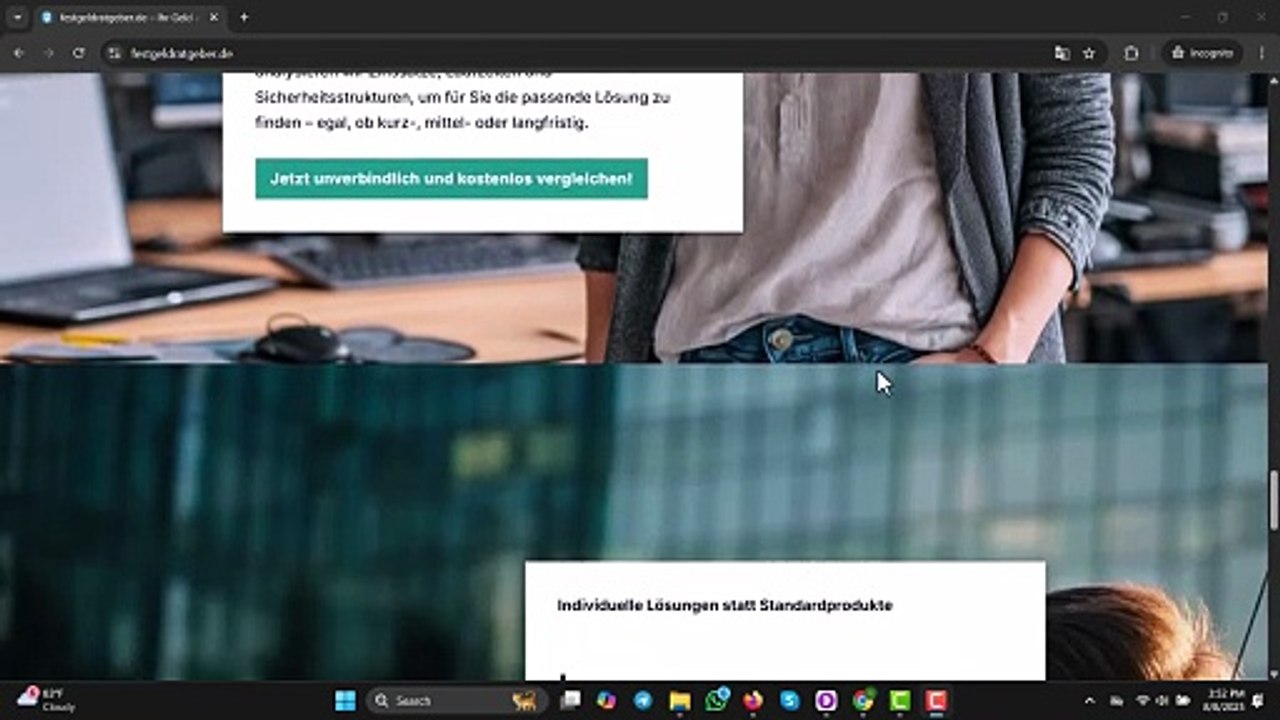Open Firefox from the taskbar
This screenshot has width=1280, height=720.
click(753, 700)
